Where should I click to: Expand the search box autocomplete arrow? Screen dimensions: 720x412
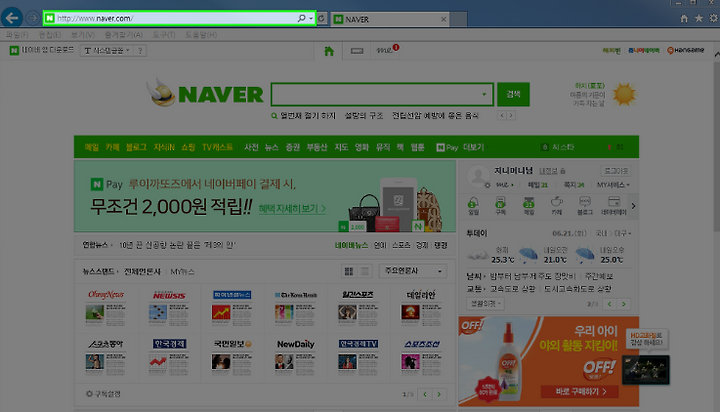[x=484, y=95]
